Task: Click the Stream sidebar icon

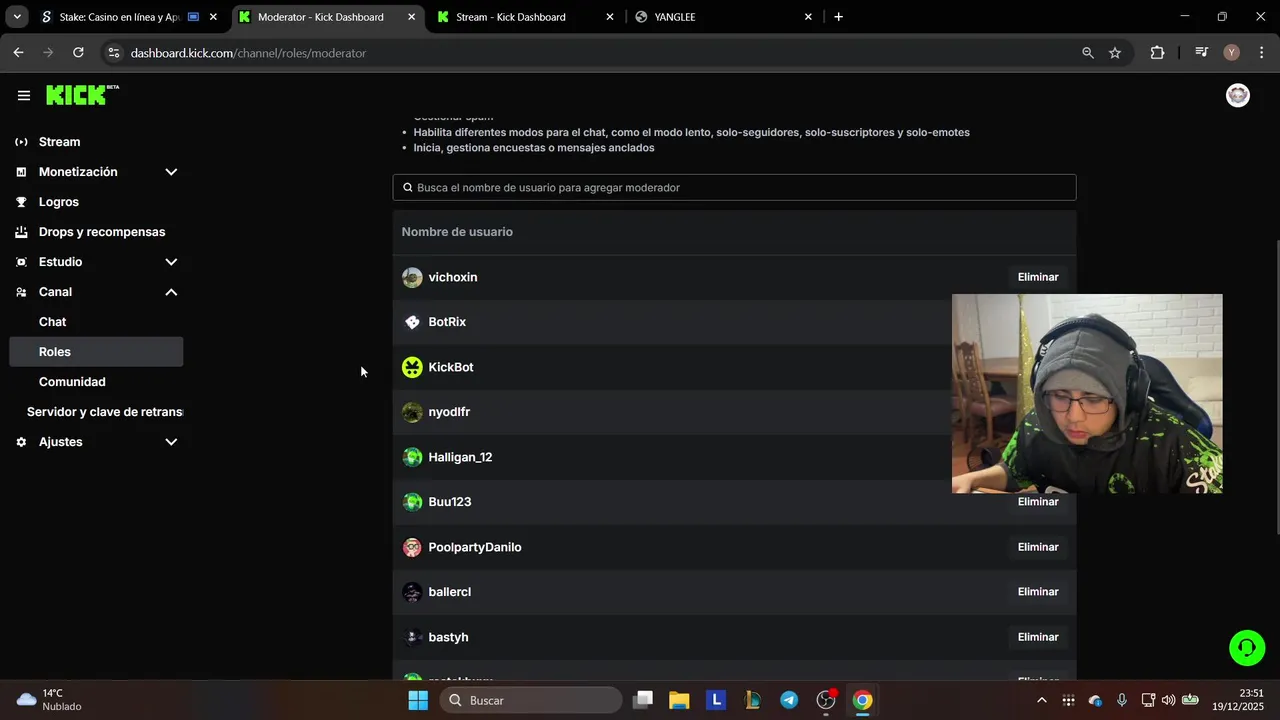Action: pyautogui.click(x=21, y=142)
